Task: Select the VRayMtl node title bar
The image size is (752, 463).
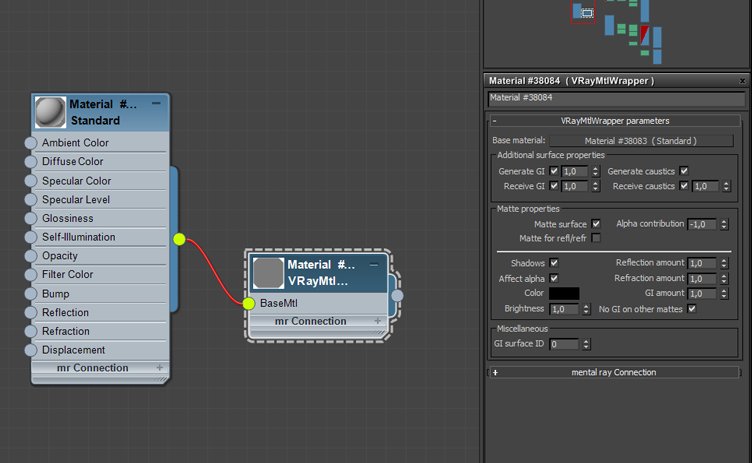Action: (320, 273)
